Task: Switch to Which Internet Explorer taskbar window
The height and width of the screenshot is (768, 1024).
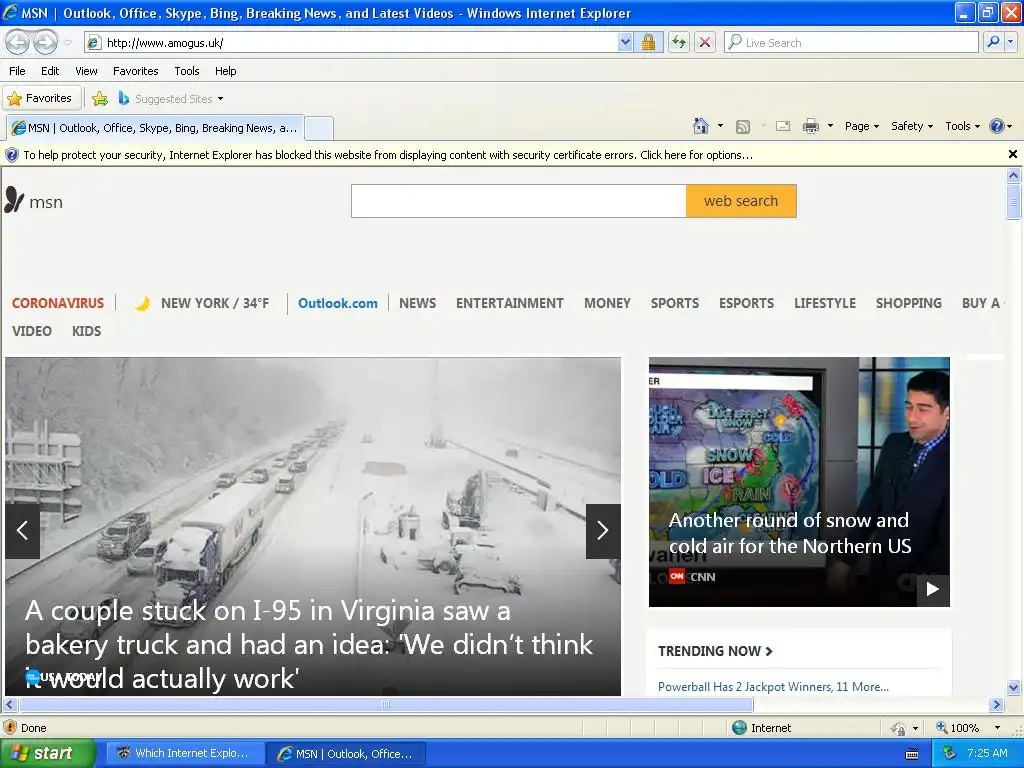Action: click(185, 753)
